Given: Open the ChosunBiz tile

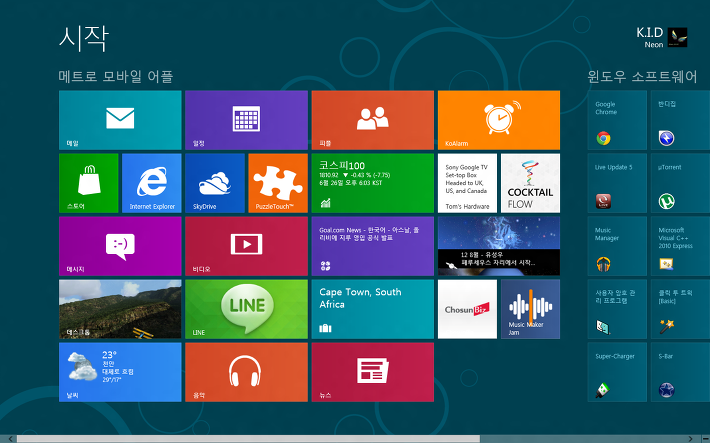Looking at the screenshot, I should pyautogui.click(x=467, y=309).
